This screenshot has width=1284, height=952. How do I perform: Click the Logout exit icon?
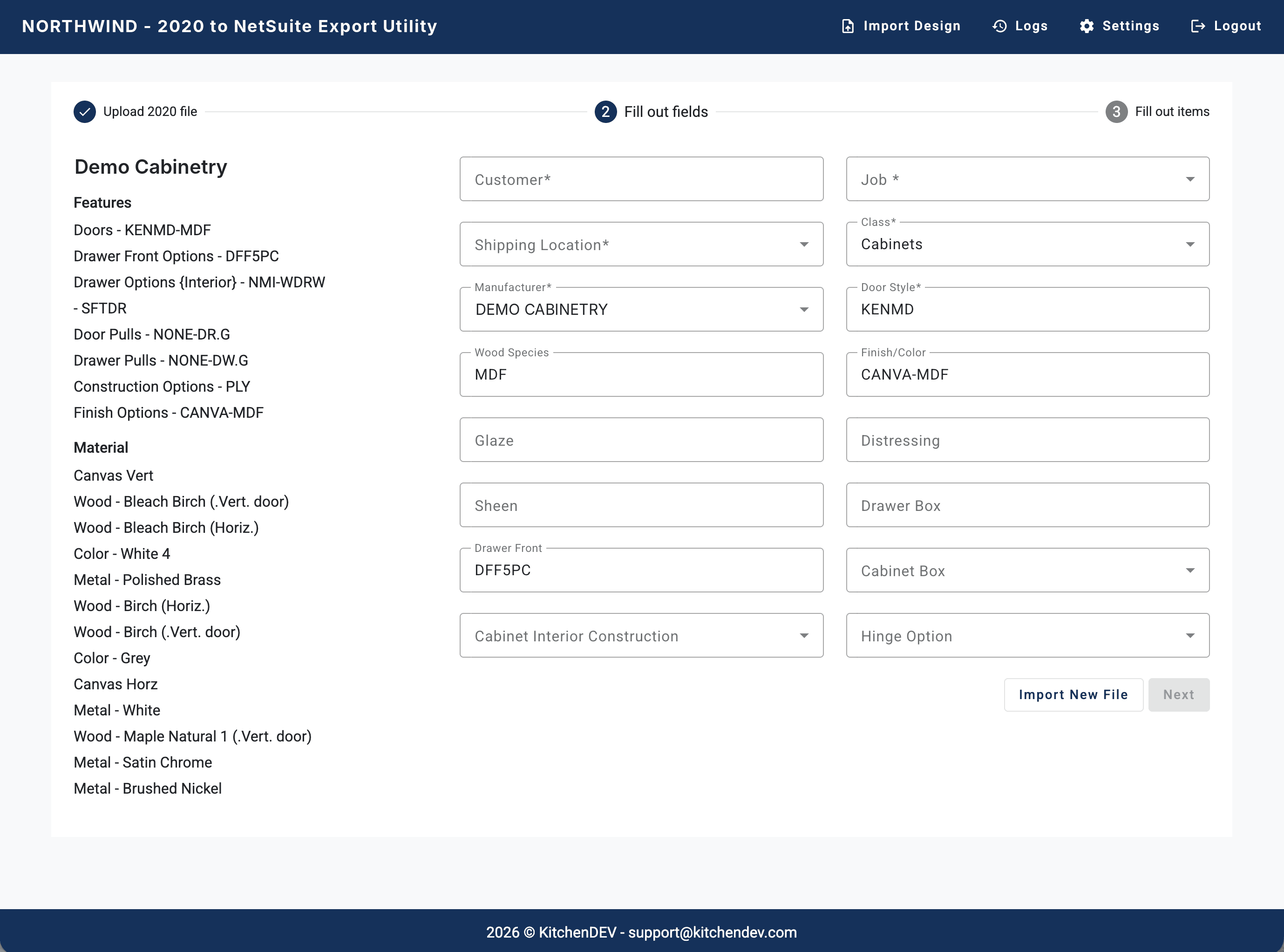point(1198,27)
